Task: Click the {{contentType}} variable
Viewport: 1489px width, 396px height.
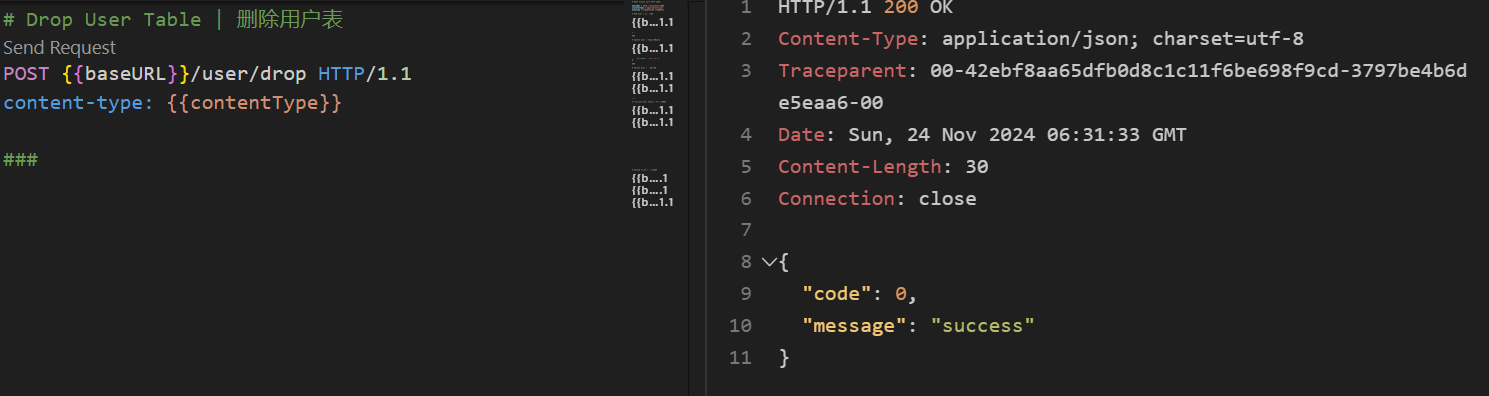Action: (x=254, y=103)
